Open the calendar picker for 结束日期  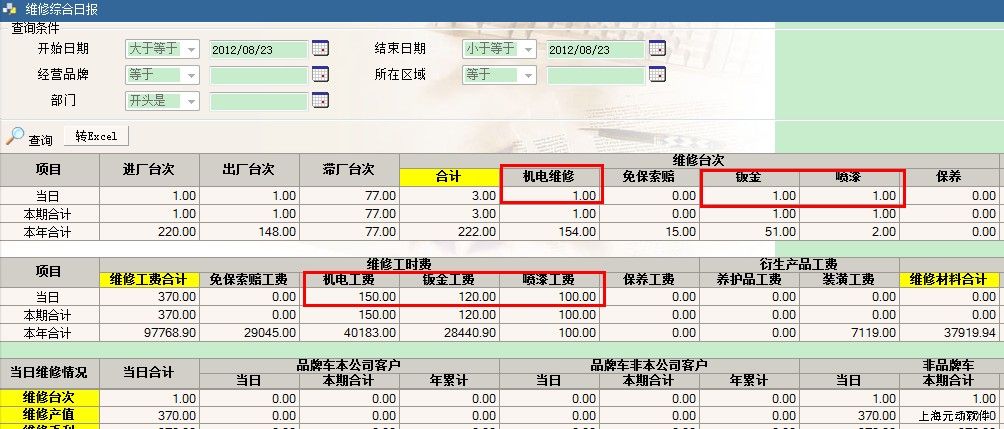click(656, 48)
